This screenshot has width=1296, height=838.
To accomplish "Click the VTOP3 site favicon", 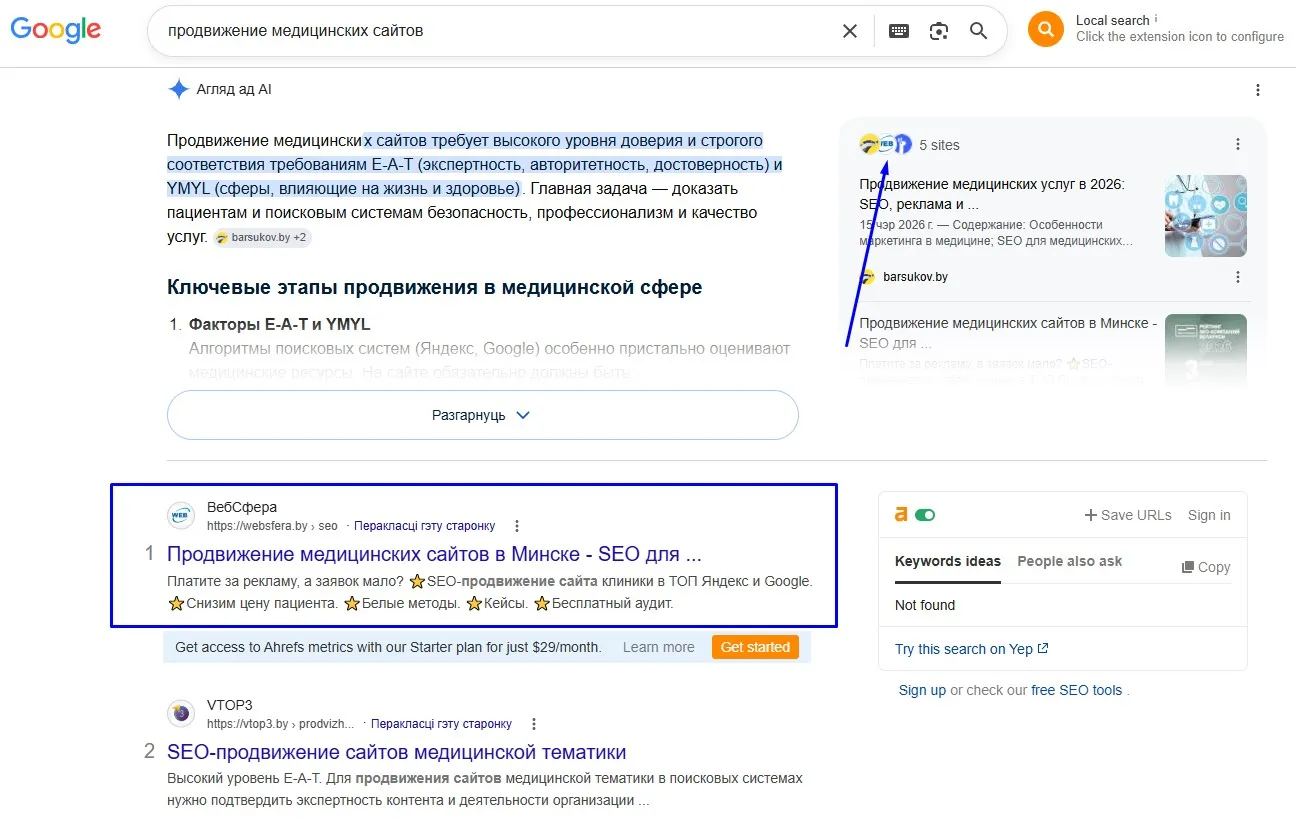I will [181, 714].
